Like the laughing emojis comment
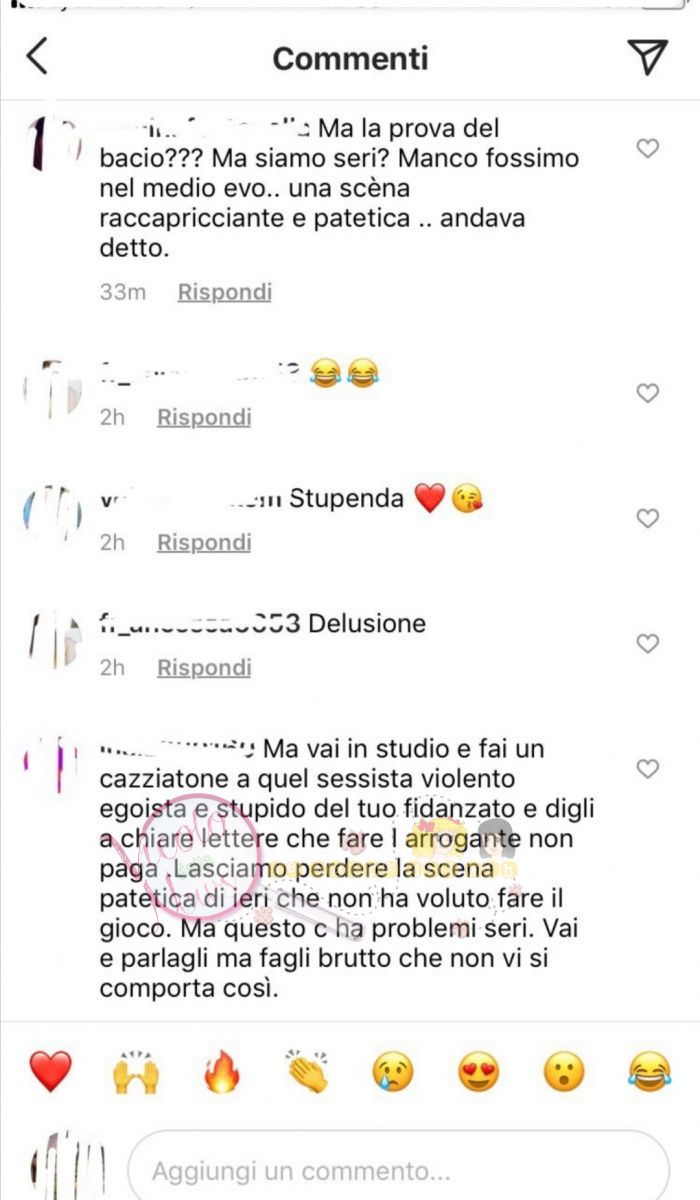 point(648,393)
